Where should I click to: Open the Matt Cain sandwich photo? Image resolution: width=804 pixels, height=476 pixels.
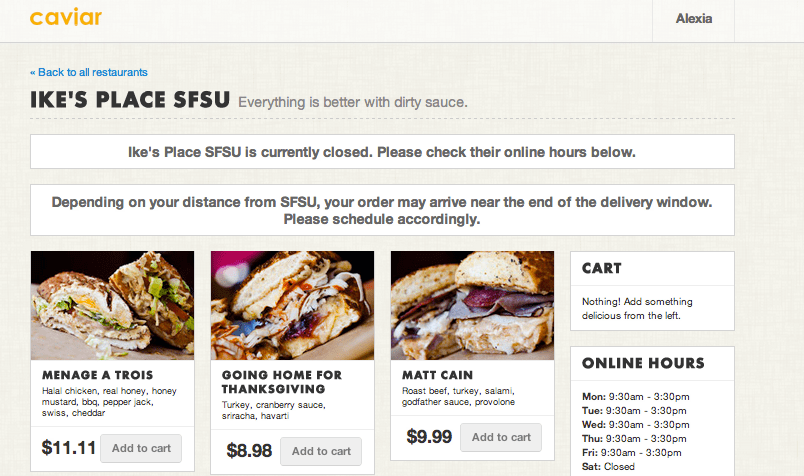click(x=472, y=305)
